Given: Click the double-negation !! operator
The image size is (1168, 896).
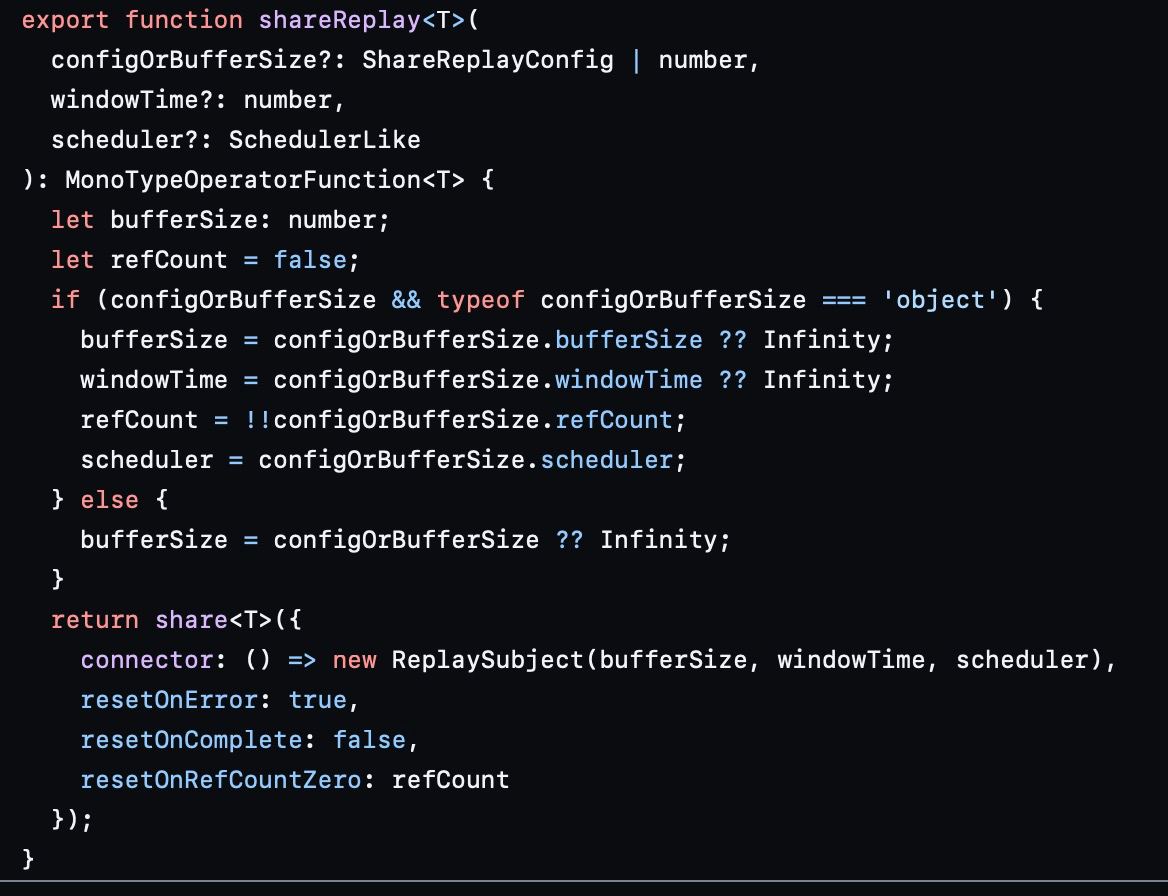Looking at the screenshot, I should (258, 420).
